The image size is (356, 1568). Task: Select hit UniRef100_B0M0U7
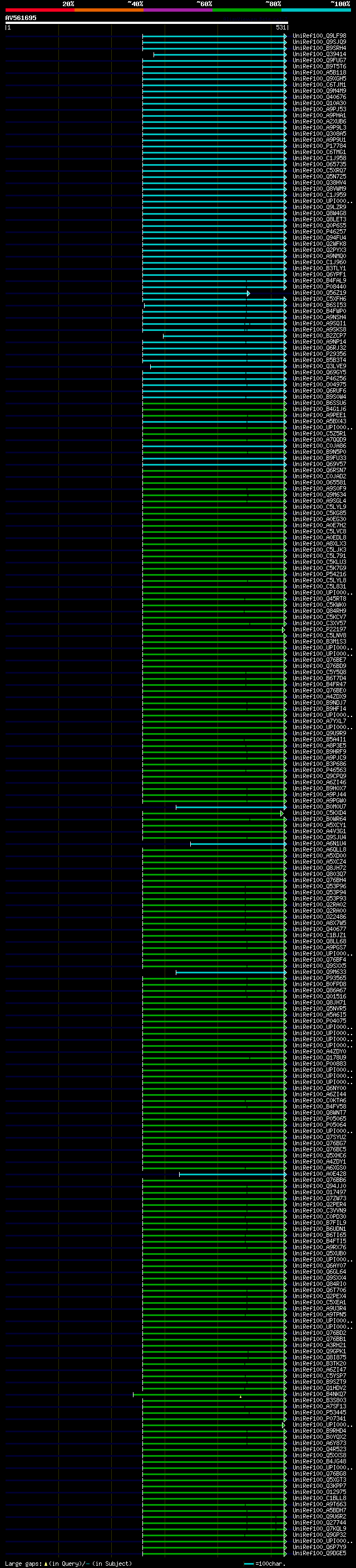point(319,807)
